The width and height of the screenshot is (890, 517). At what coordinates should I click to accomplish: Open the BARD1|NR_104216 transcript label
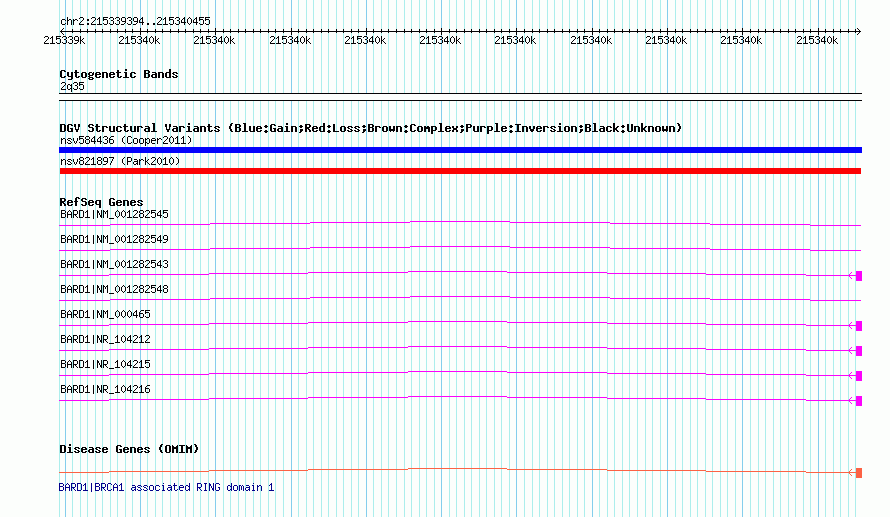105,389
